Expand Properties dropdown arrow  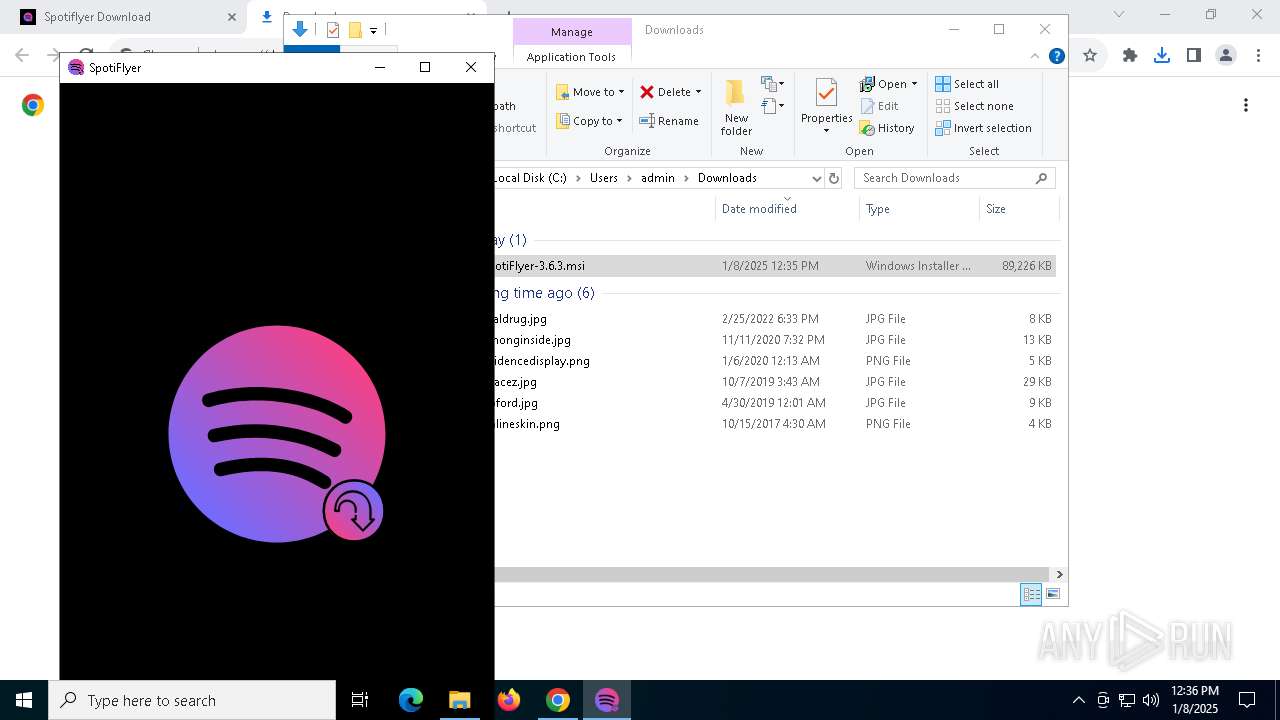[x=826, y=131]
